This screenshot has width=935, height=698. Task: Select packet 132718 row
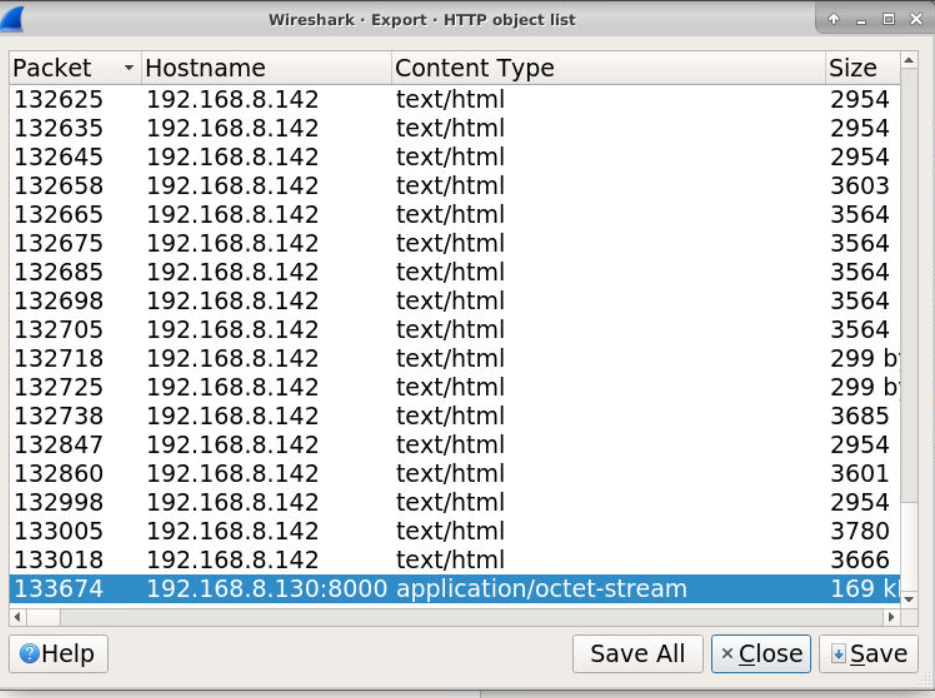454,358
